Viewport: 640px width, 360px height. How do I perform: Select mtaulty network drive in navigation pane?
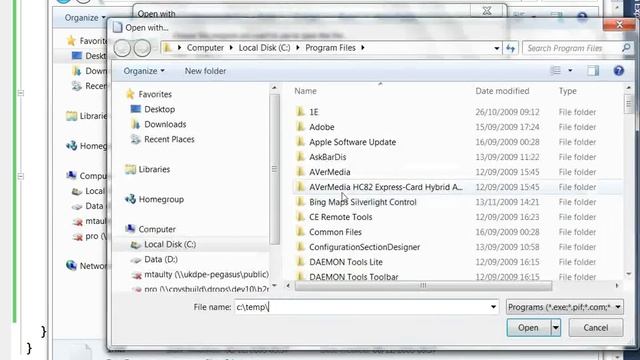click(x=206, y=274)
